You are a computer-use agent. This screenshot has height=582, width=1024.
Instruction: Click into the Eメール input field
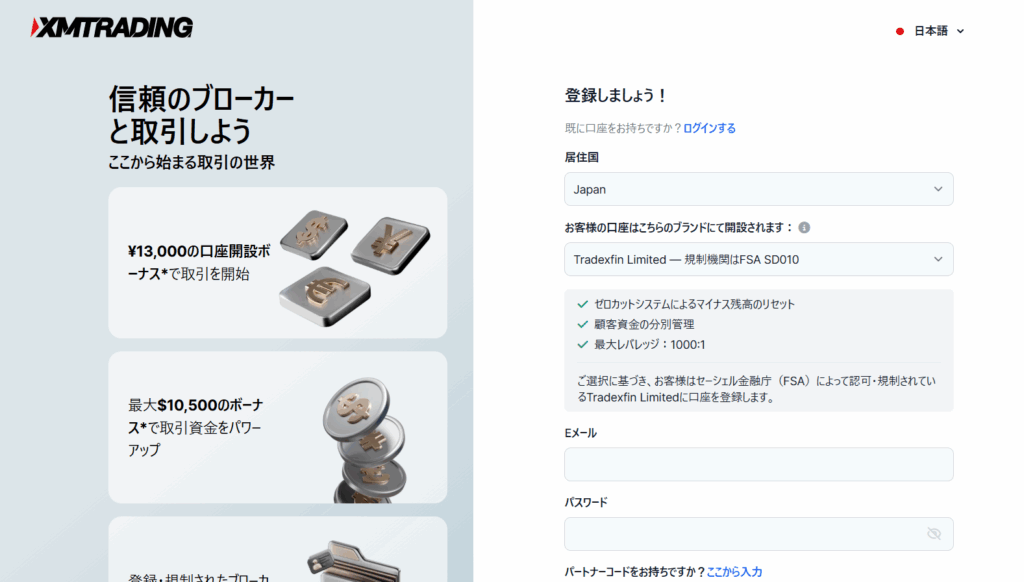coord(759,464)
